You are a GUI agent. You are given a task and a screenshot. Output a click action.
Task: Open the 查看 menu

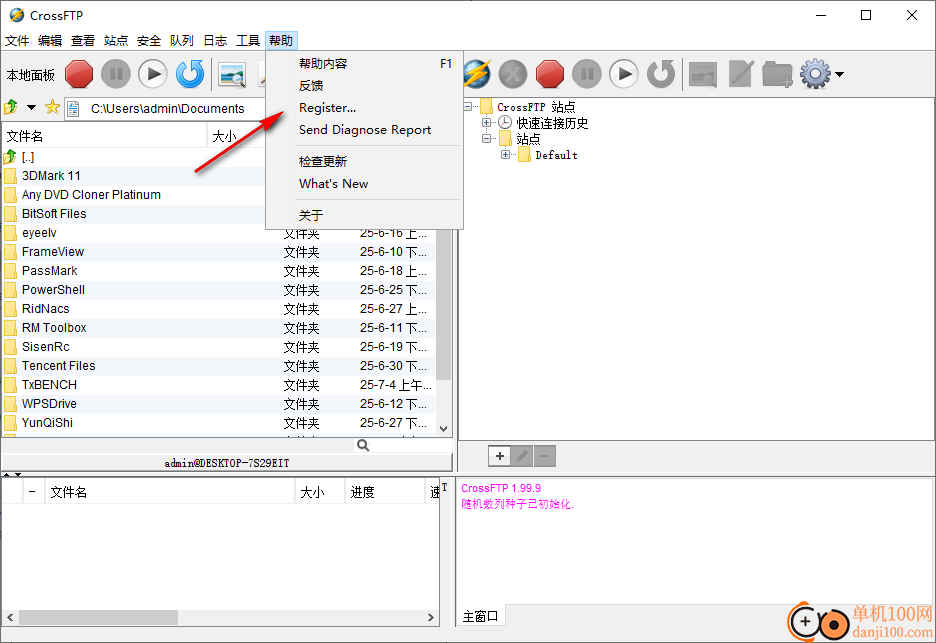[x=83, y=41]
